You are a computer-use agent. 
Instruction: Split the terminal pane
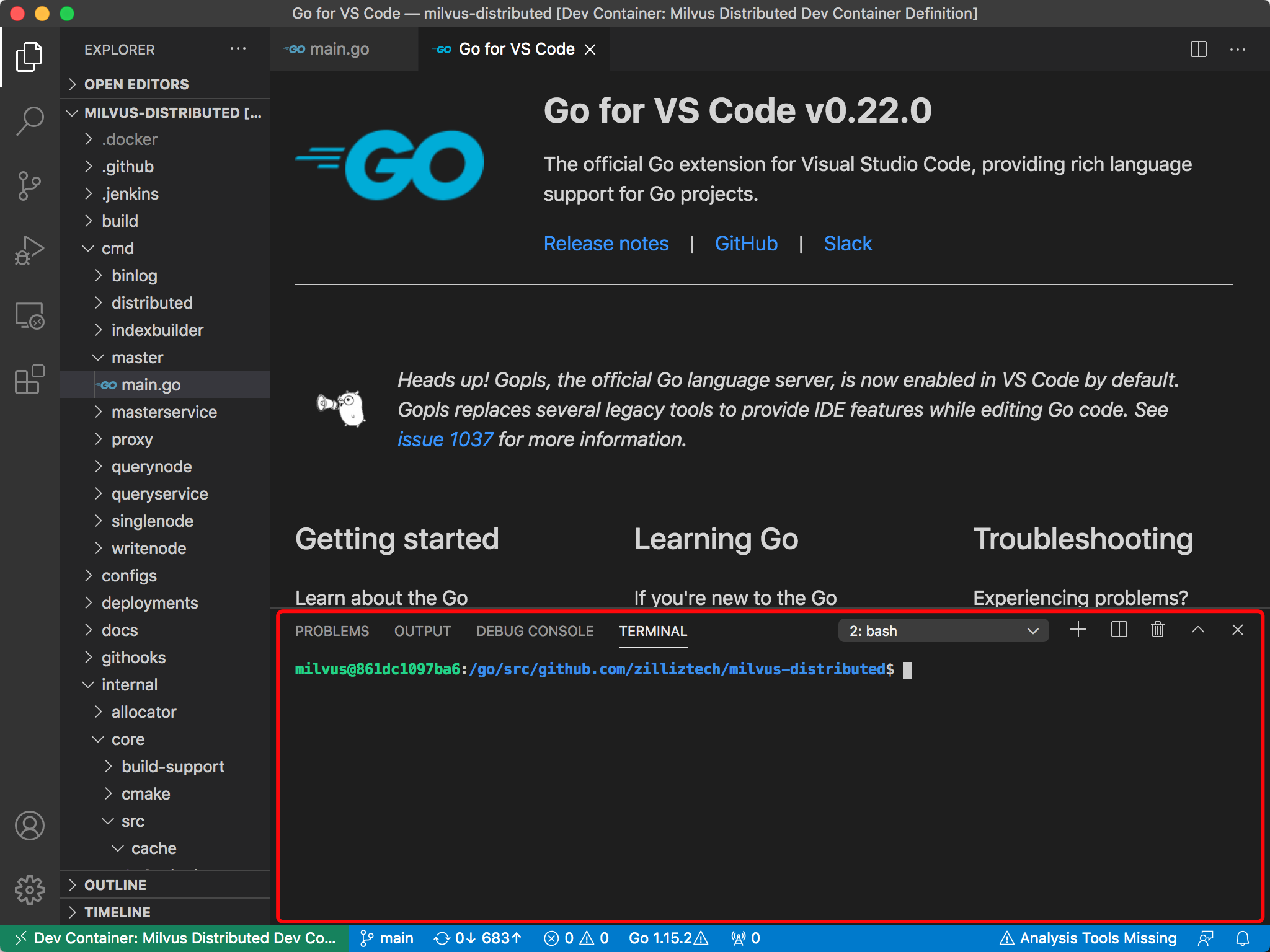tap(1119, 630)
